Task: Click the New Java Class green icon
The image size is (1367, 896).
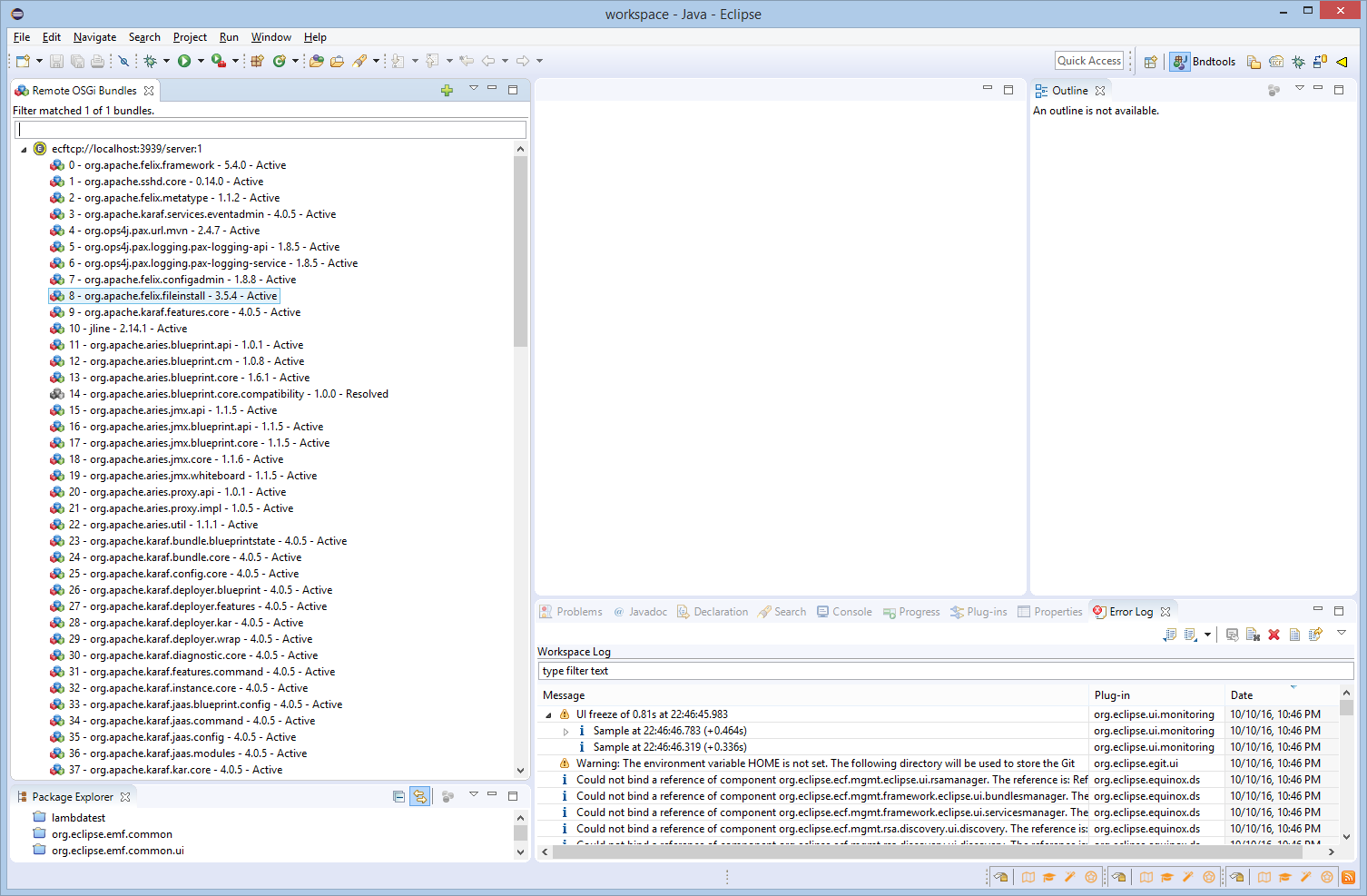Action: pos(280,61)
